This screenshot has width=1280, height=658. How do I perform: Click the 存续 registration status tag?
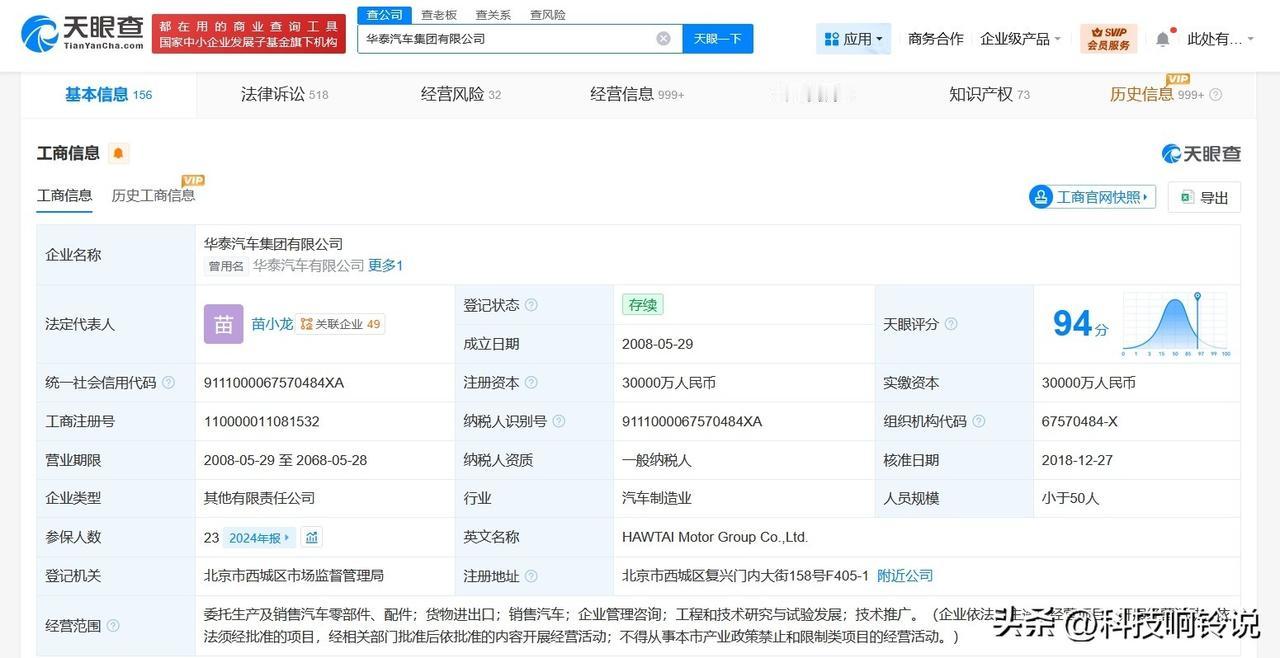click(x=642, y=305)
